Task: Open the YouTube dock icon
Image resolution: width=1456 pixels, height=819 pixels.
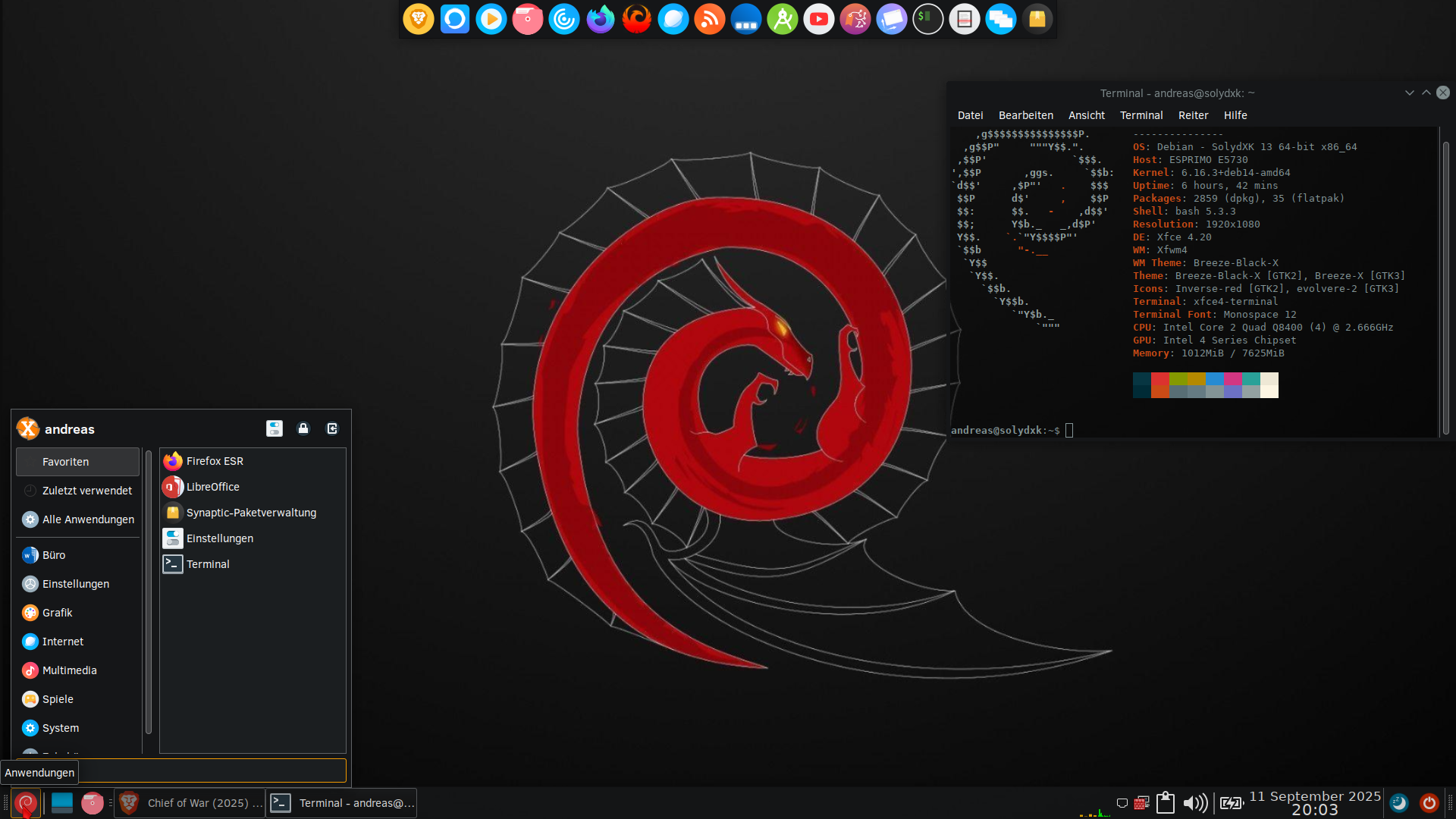Action: click(819, 19)
